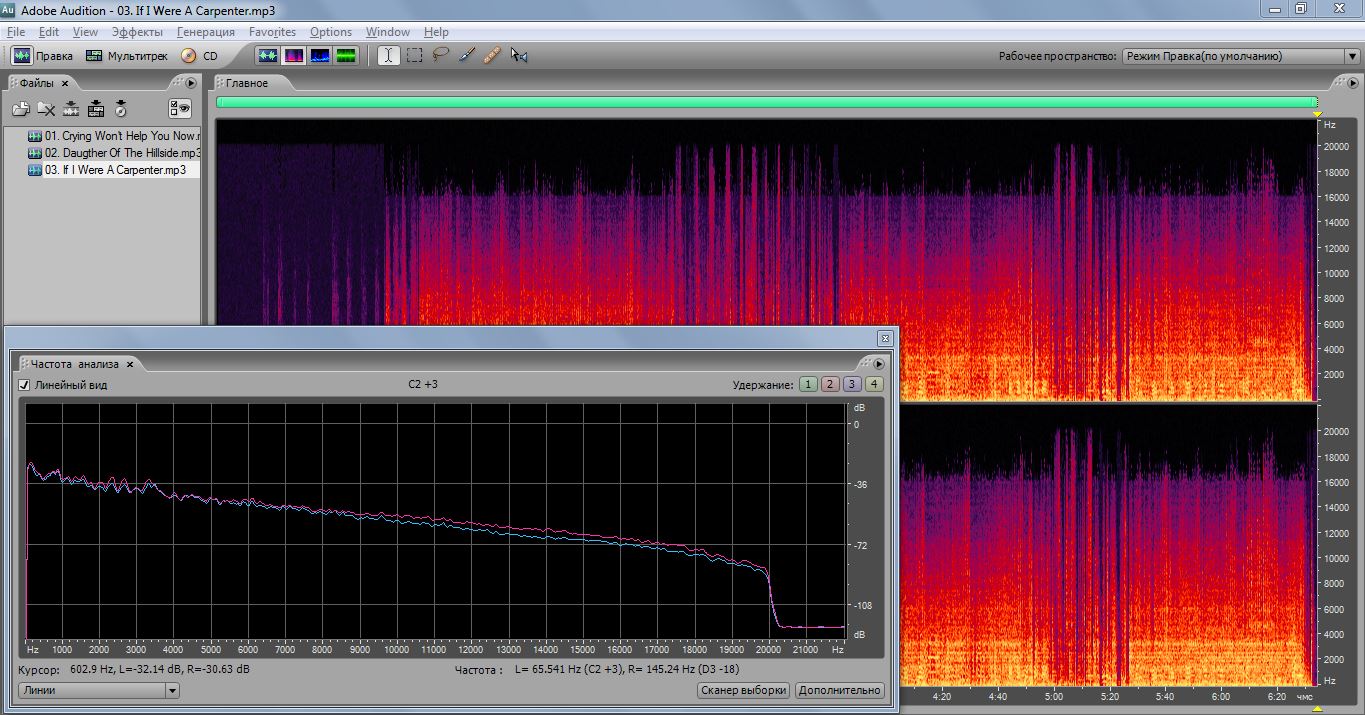Open the Рабочее пространство workspace dropdown

(x=1240, y=57)
